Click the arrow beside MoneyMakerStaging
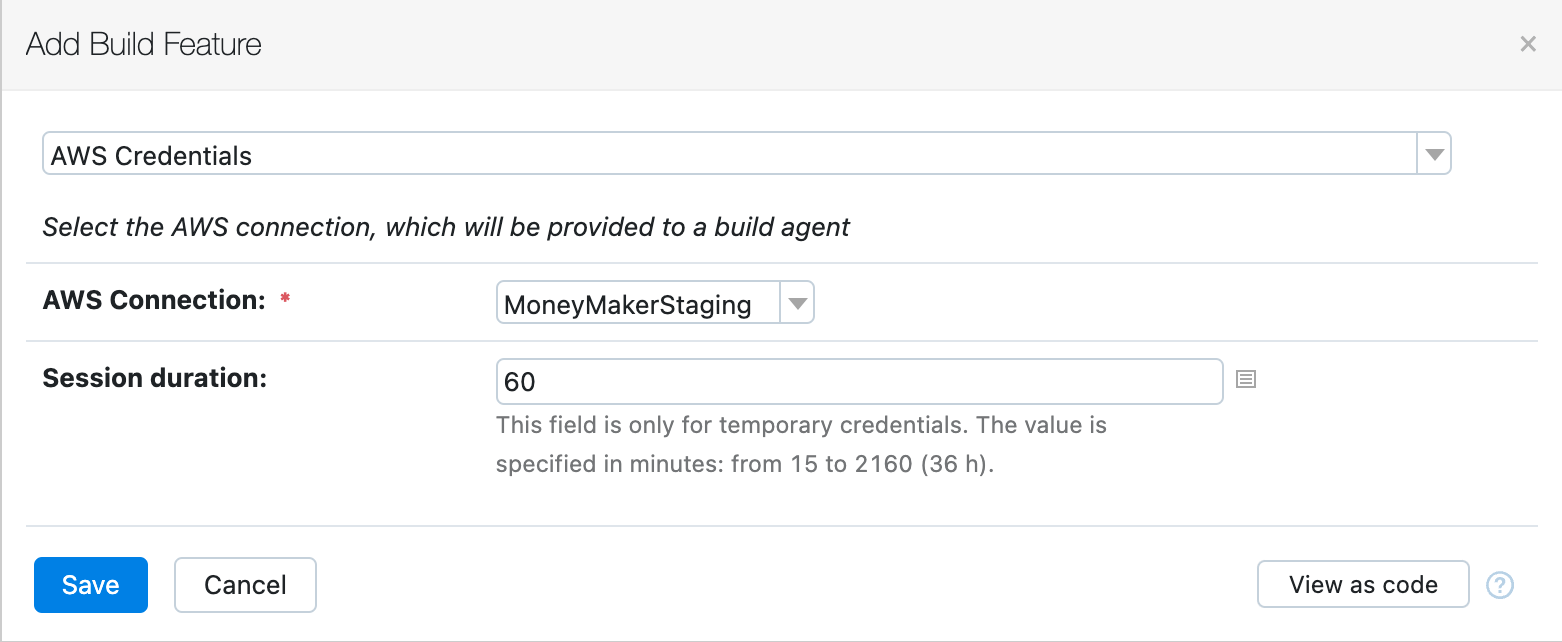This screenshot has height=642, width=1562. [797, 303]
